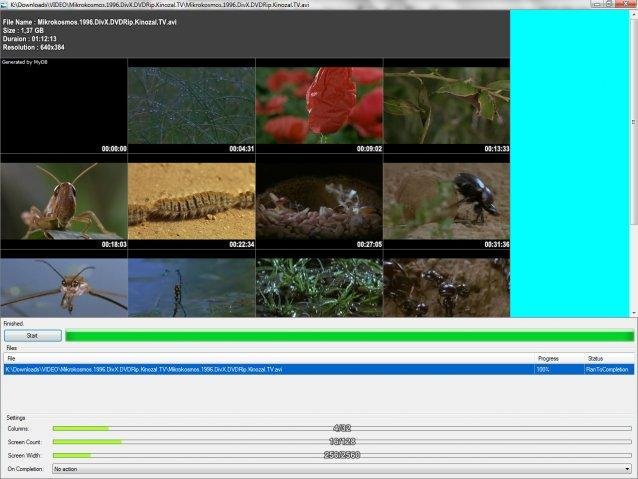Click thumbnail with timestamp 00:27:05
Viewport: 638px width, 479px height.
[319, 202]
